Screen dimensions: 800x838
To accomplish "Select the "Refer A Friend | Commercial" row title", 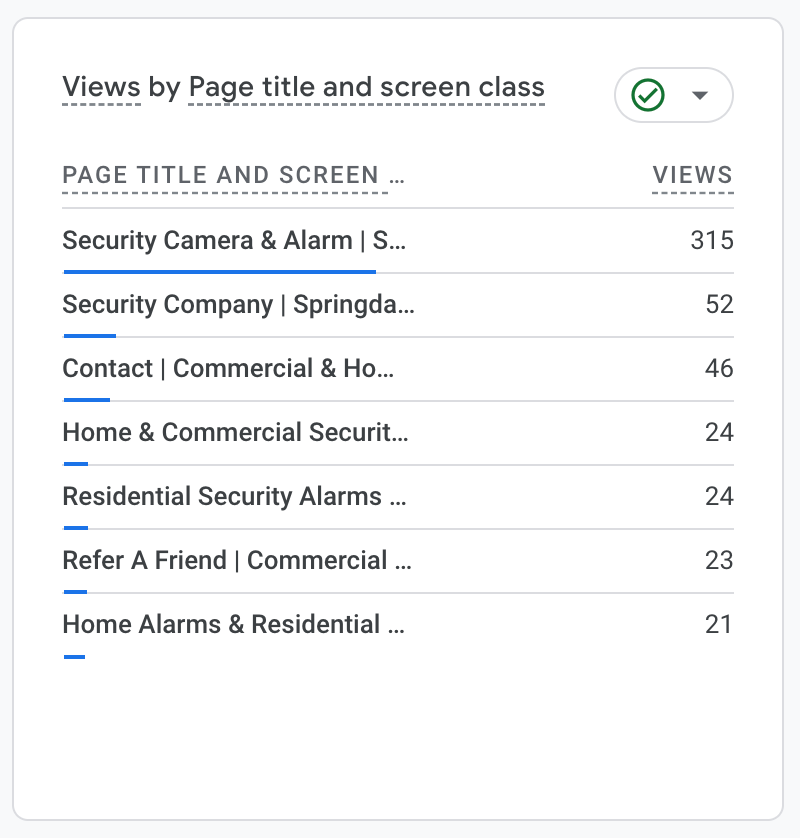I will [237, 560].
